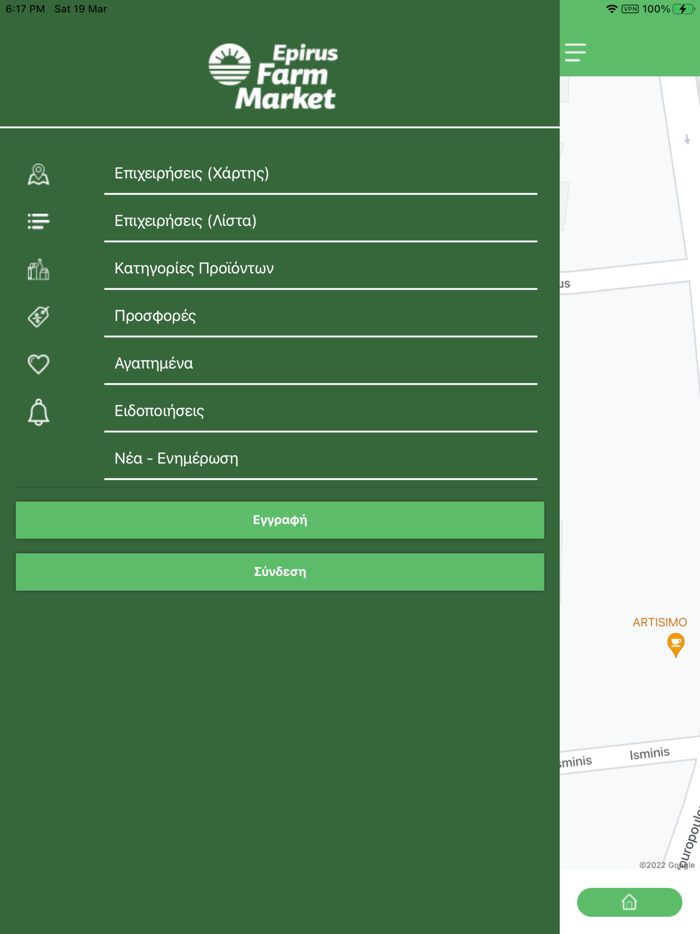
Task: Open Ειδοποιήσεις menu item
Action: pos(321,411)
